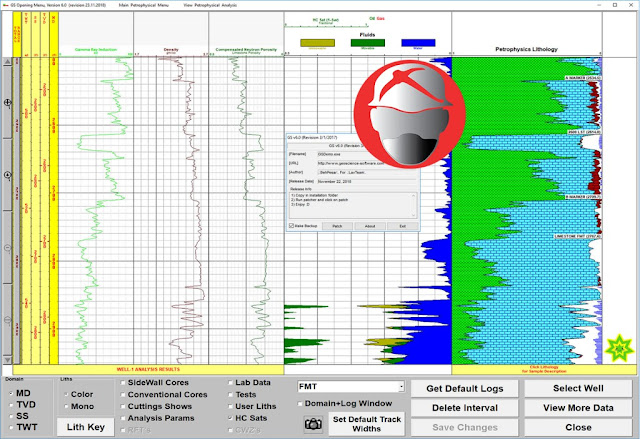Screen dimensions: 640x439
Task: Open View Petrophysical Analysis menu
Action: 210,5
